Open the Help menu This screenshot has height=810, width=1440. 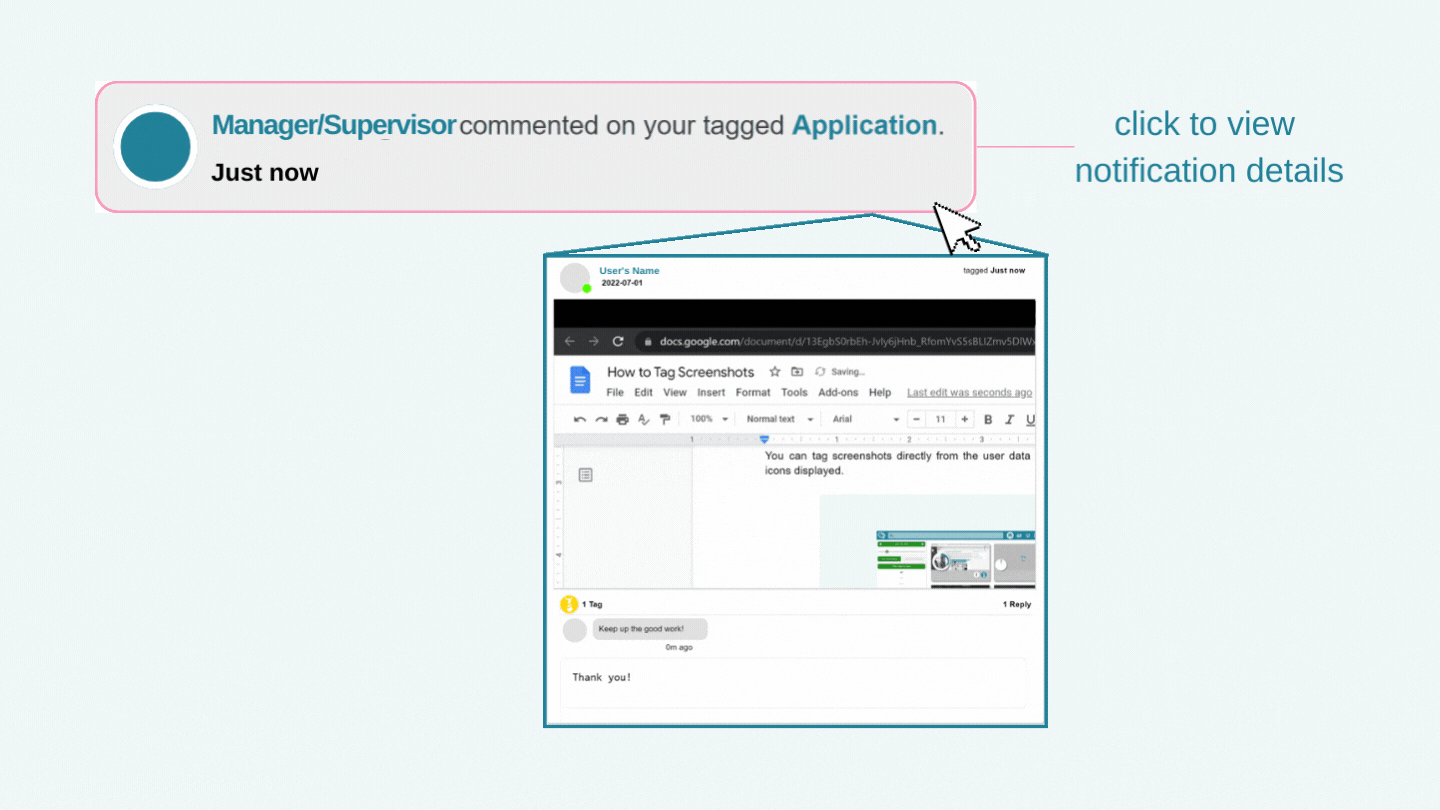click(x=880, y=393)
